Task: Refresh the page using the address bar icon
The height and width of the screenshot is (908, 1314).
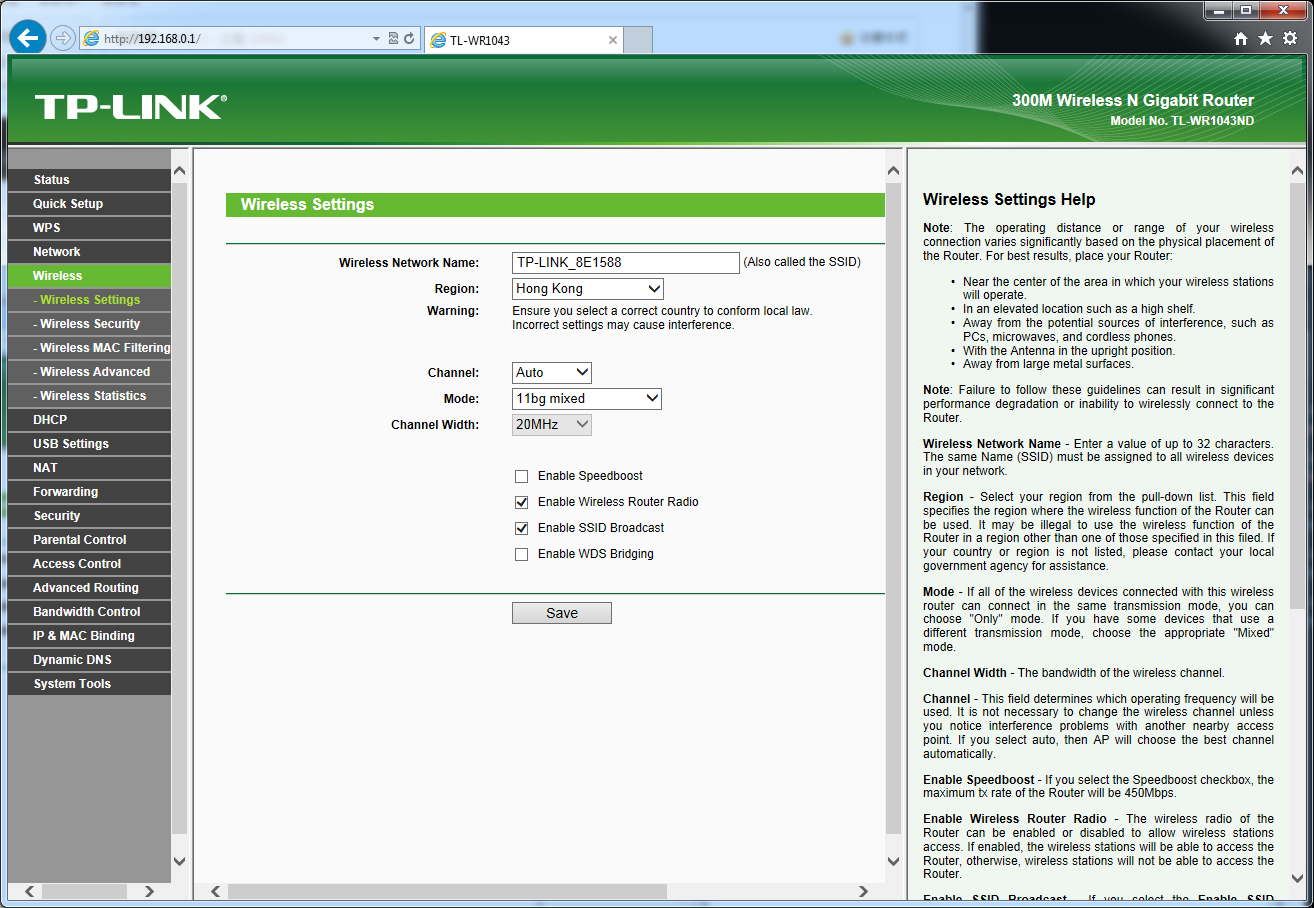Action: (409, 39)
